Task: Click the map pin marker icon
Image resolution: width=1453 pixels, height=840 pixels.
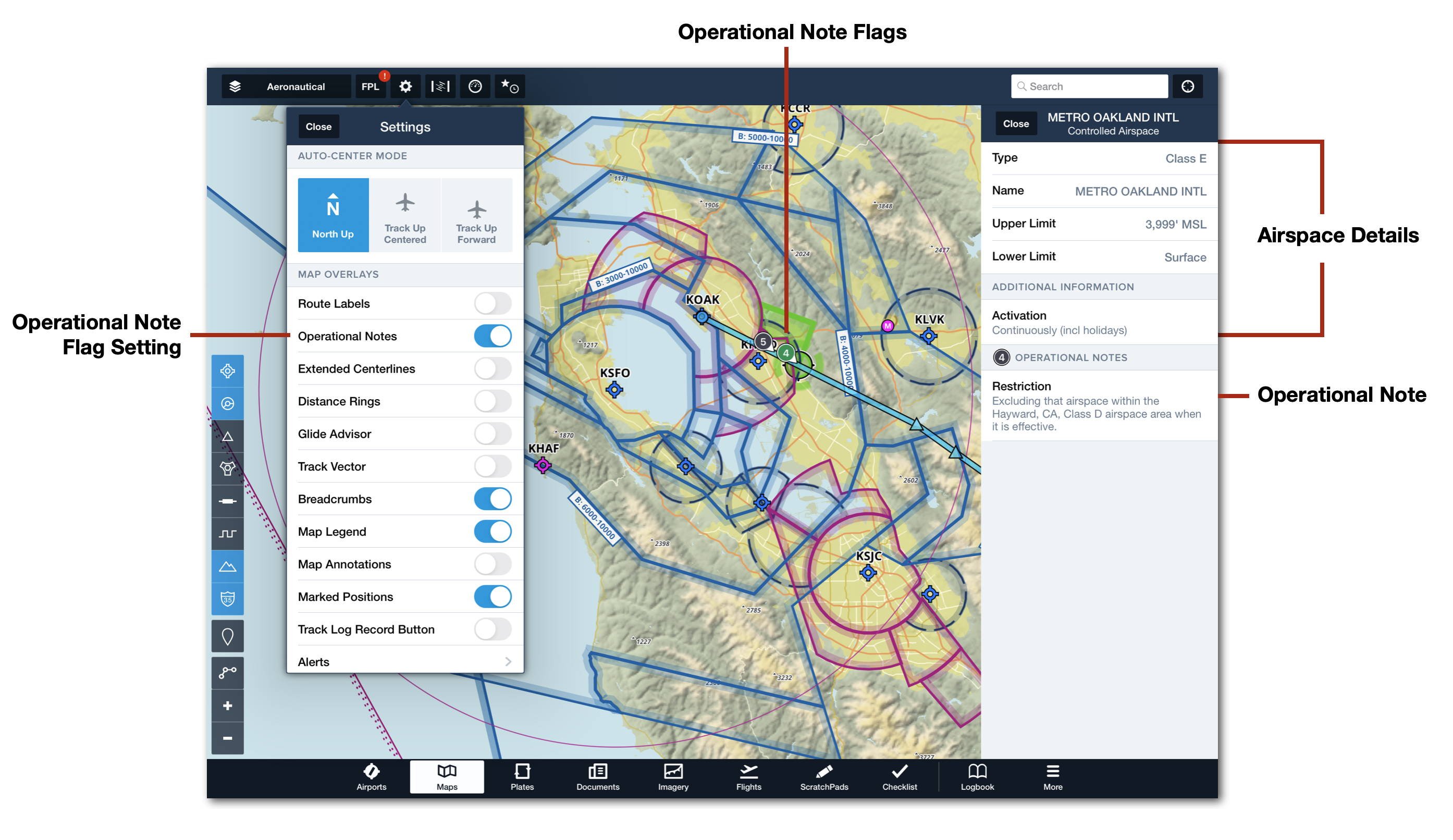Action: (x=228, y=636)
